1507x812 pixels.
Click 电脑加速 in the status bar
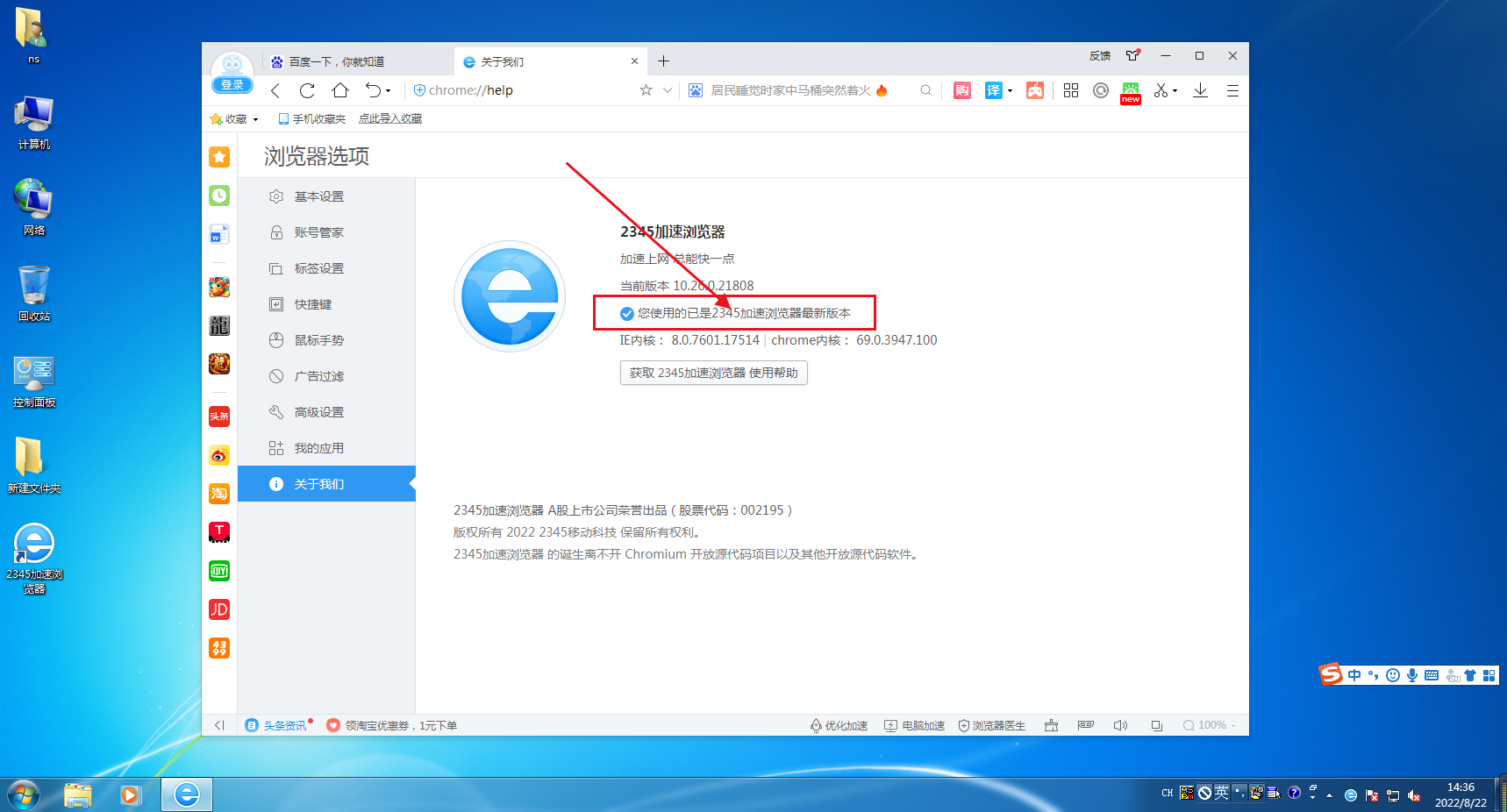915,725
